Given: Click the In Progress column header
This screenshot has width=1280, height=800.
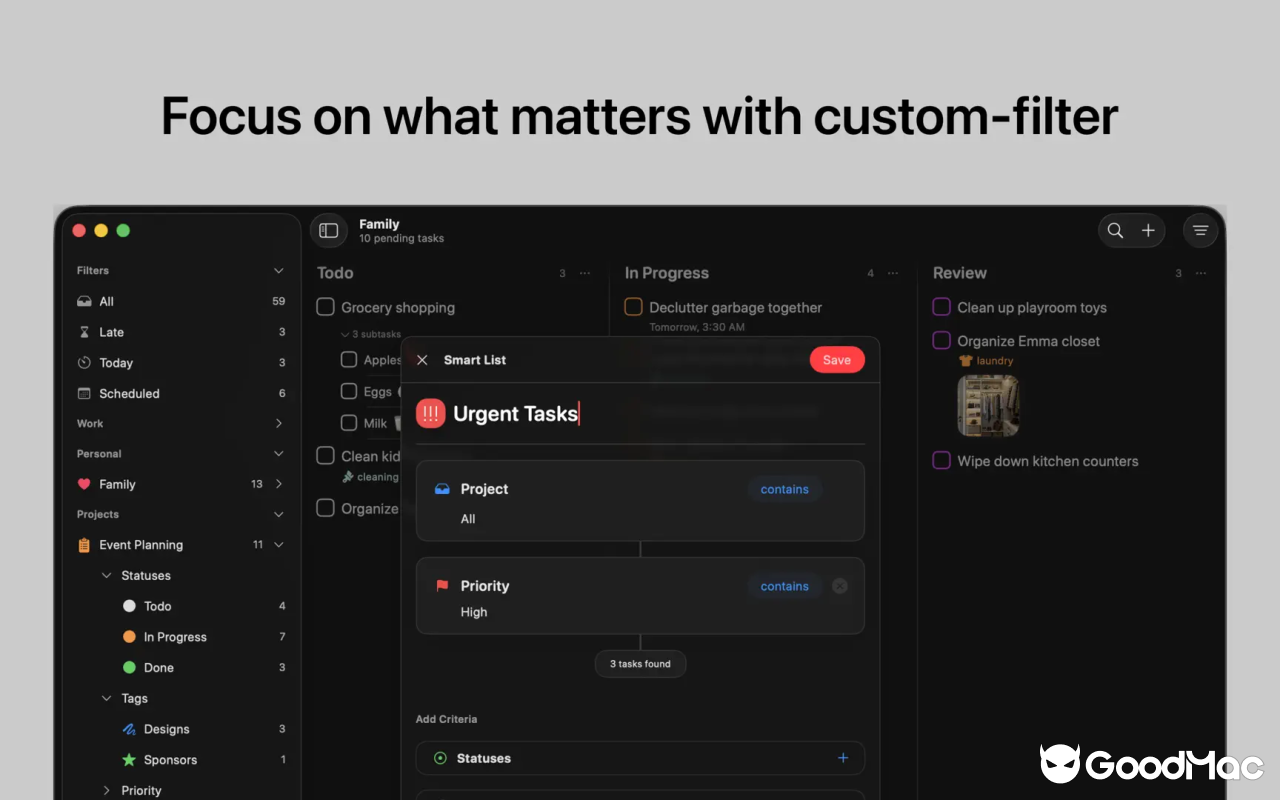Looking at the screenshot, I should (x=667, y=273).
